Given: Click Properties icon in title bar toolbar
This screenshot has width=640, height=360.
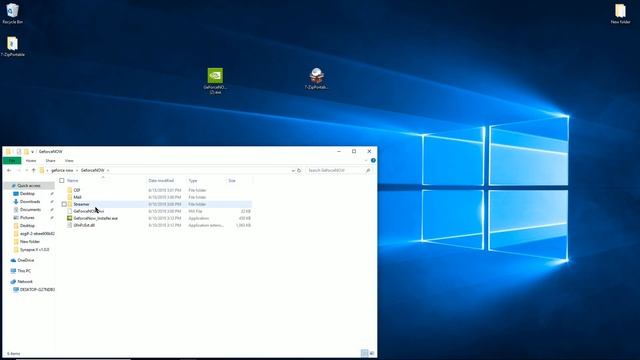Looking at the screenshot, I should (18, 151).
